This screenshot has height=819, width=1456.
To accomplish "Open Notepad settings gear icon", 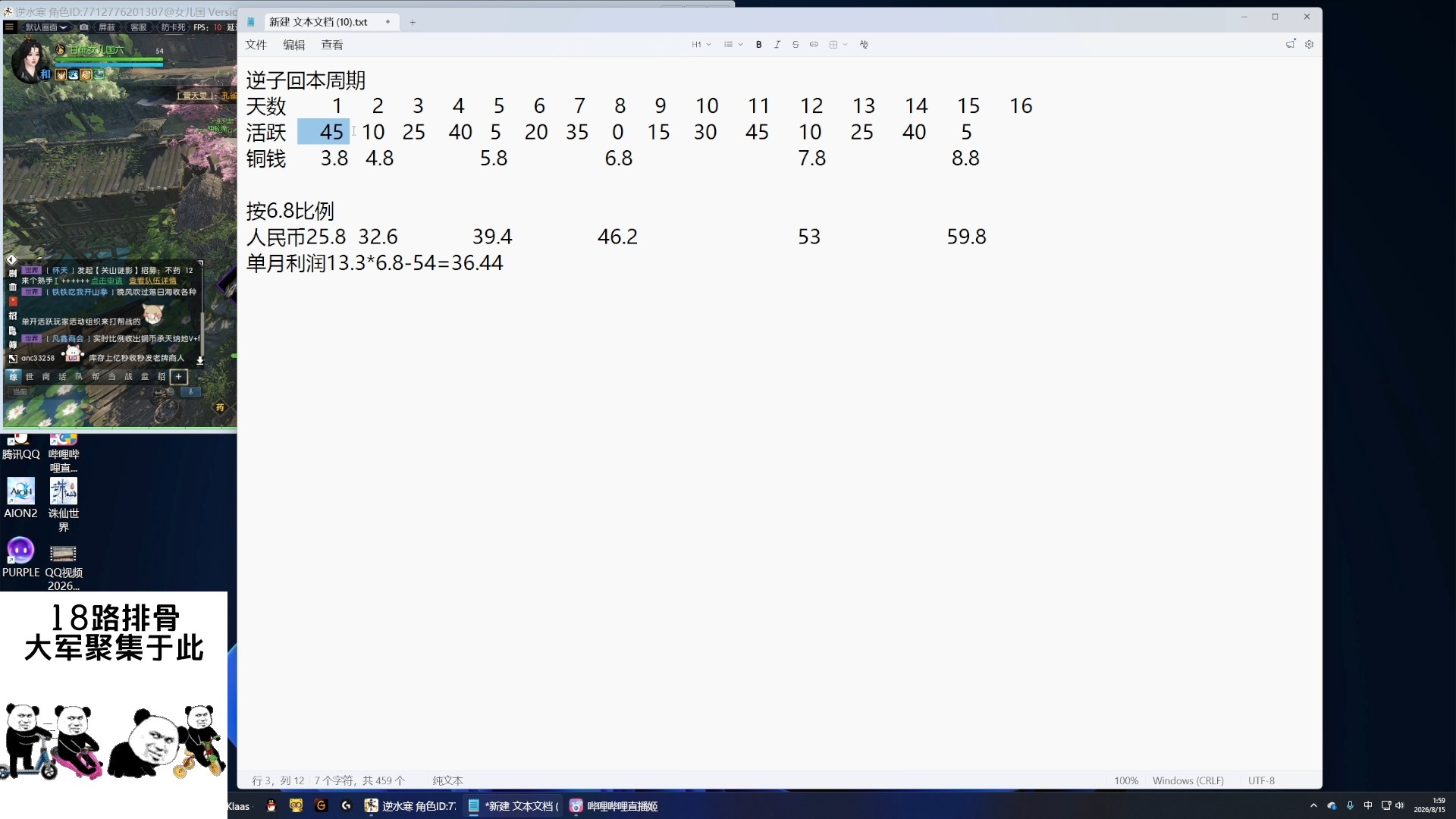I will click(x=1309, y=45).
